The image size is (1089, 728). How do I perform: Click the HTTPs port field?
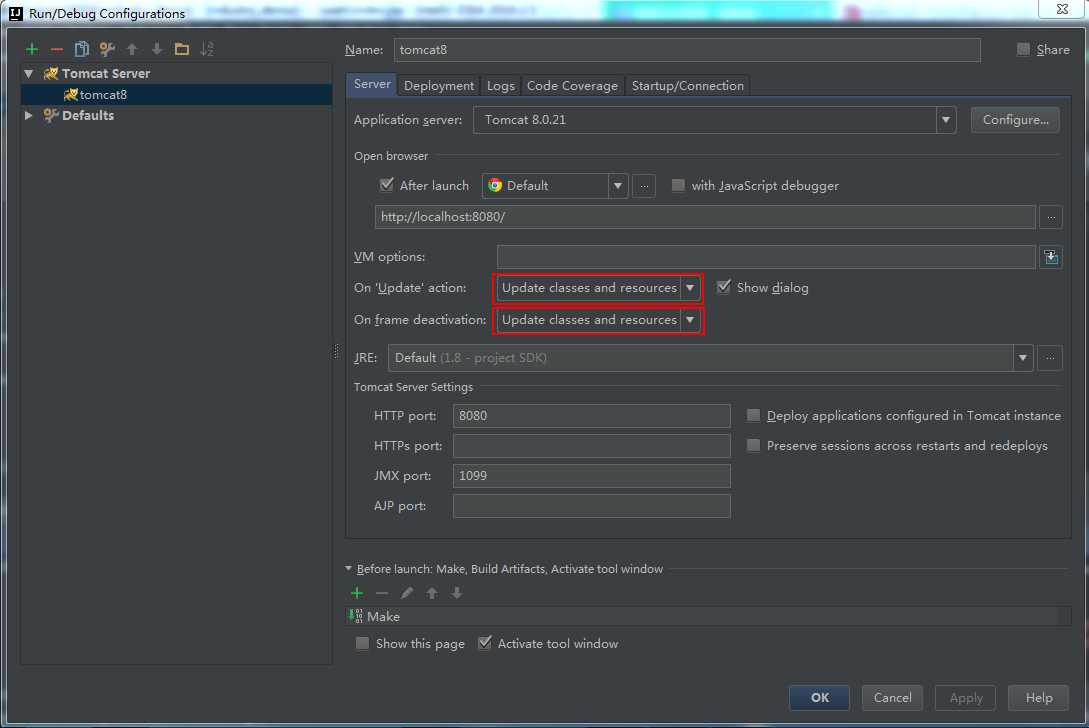point(592,445)
